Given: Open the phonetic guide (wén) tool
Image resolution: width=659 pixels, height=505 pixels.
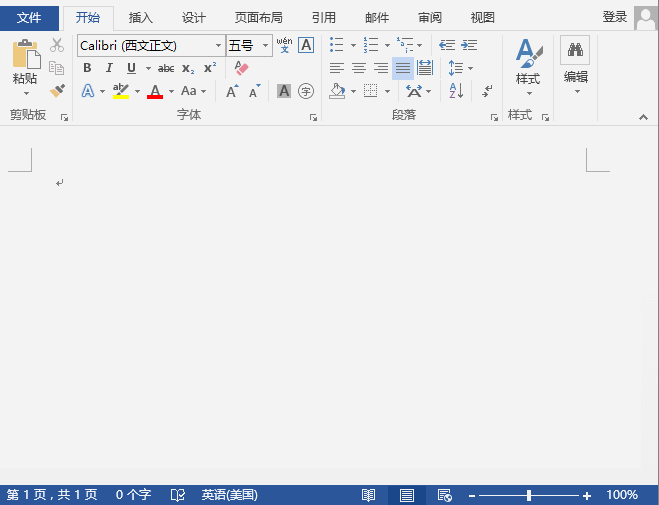Looking at the screenshot, I should coord(285,45).
